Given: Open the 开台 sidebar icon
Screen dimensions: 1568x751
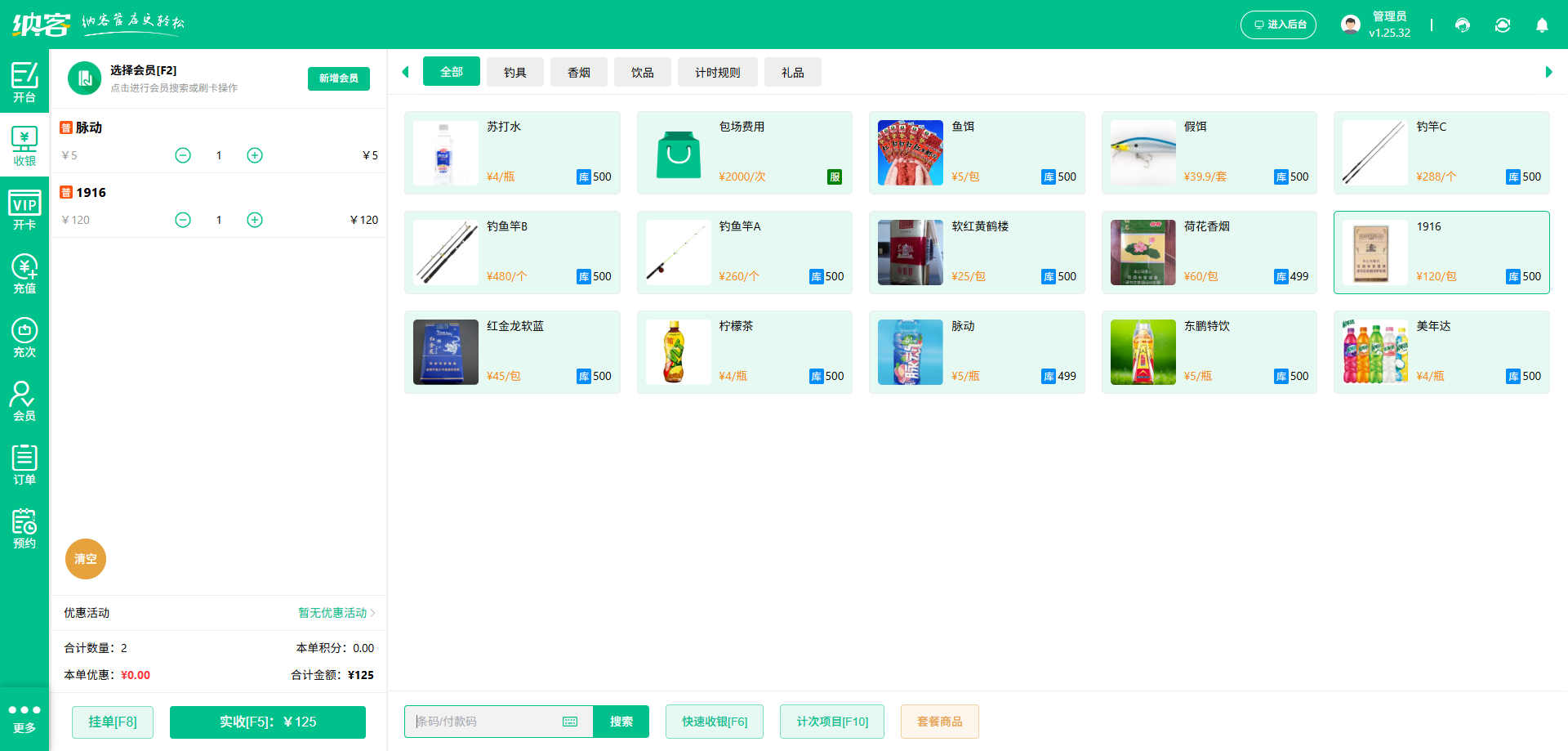Looking at the screenshot, I should point(24,82).
